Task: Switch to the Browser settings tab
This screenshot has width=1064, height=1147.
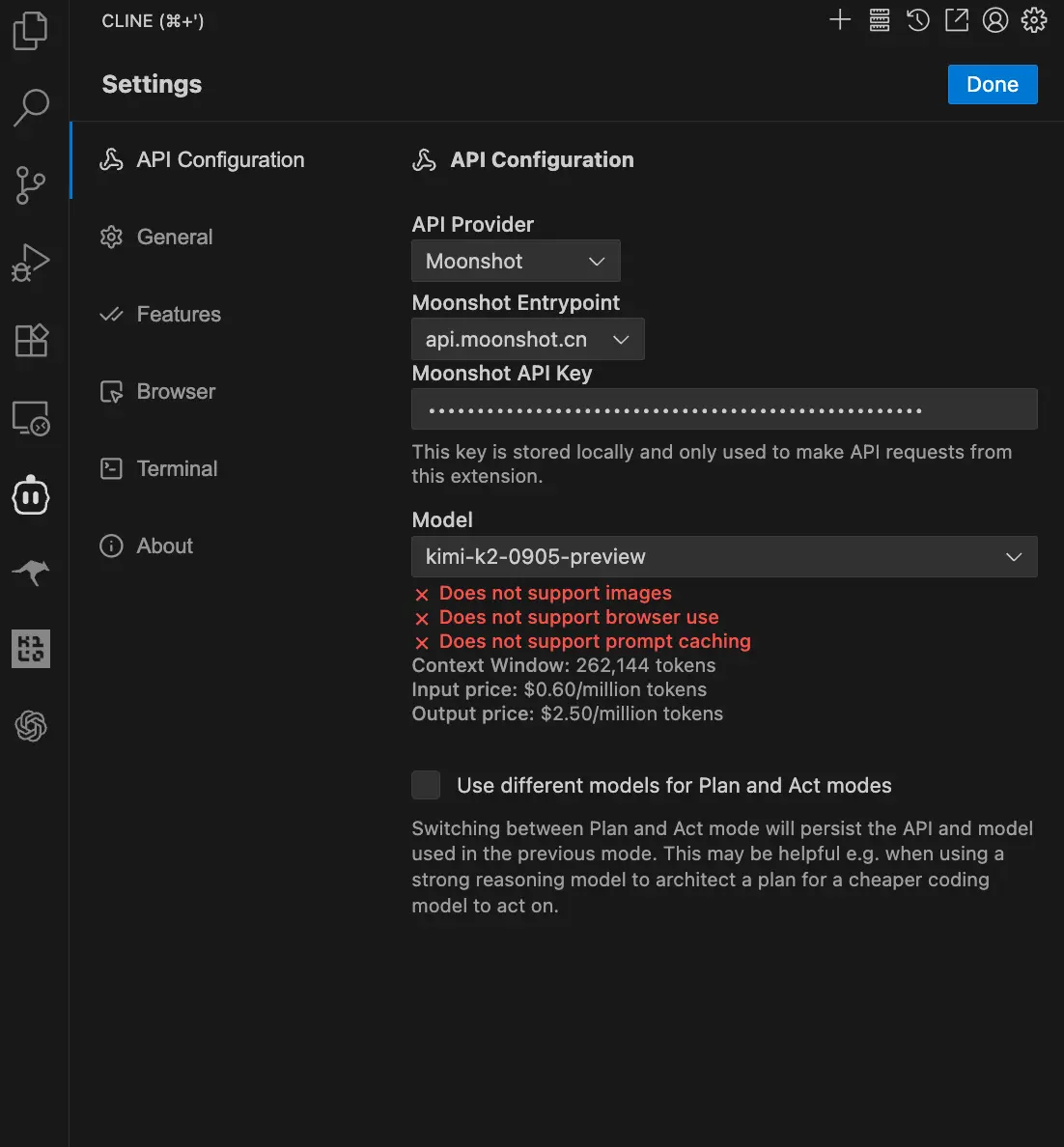Action: coord(176,391)
